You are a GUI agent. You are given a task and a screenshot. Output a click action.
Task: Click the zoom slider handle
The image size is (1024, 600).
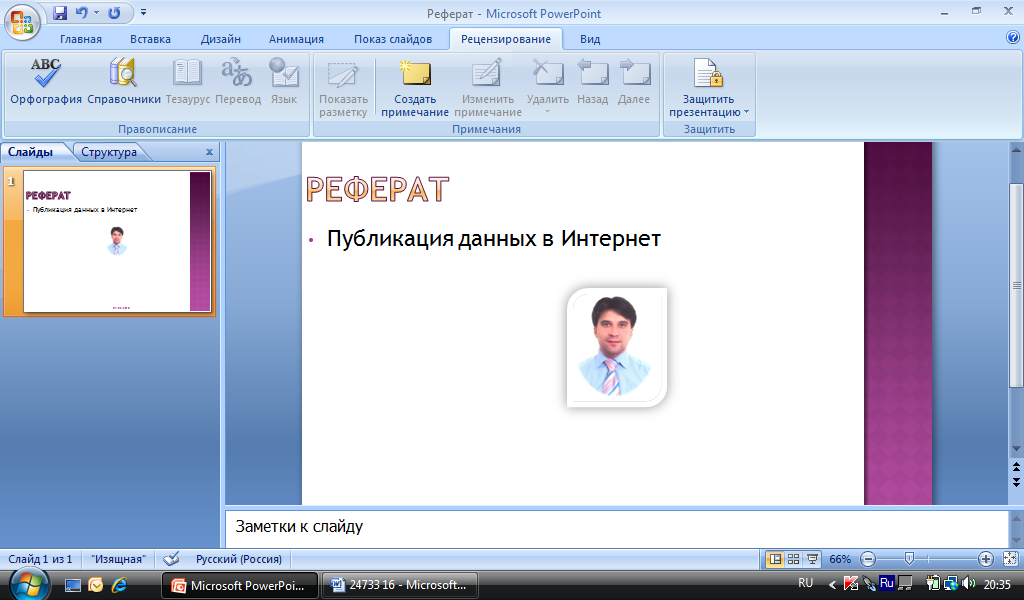[909, 559]
